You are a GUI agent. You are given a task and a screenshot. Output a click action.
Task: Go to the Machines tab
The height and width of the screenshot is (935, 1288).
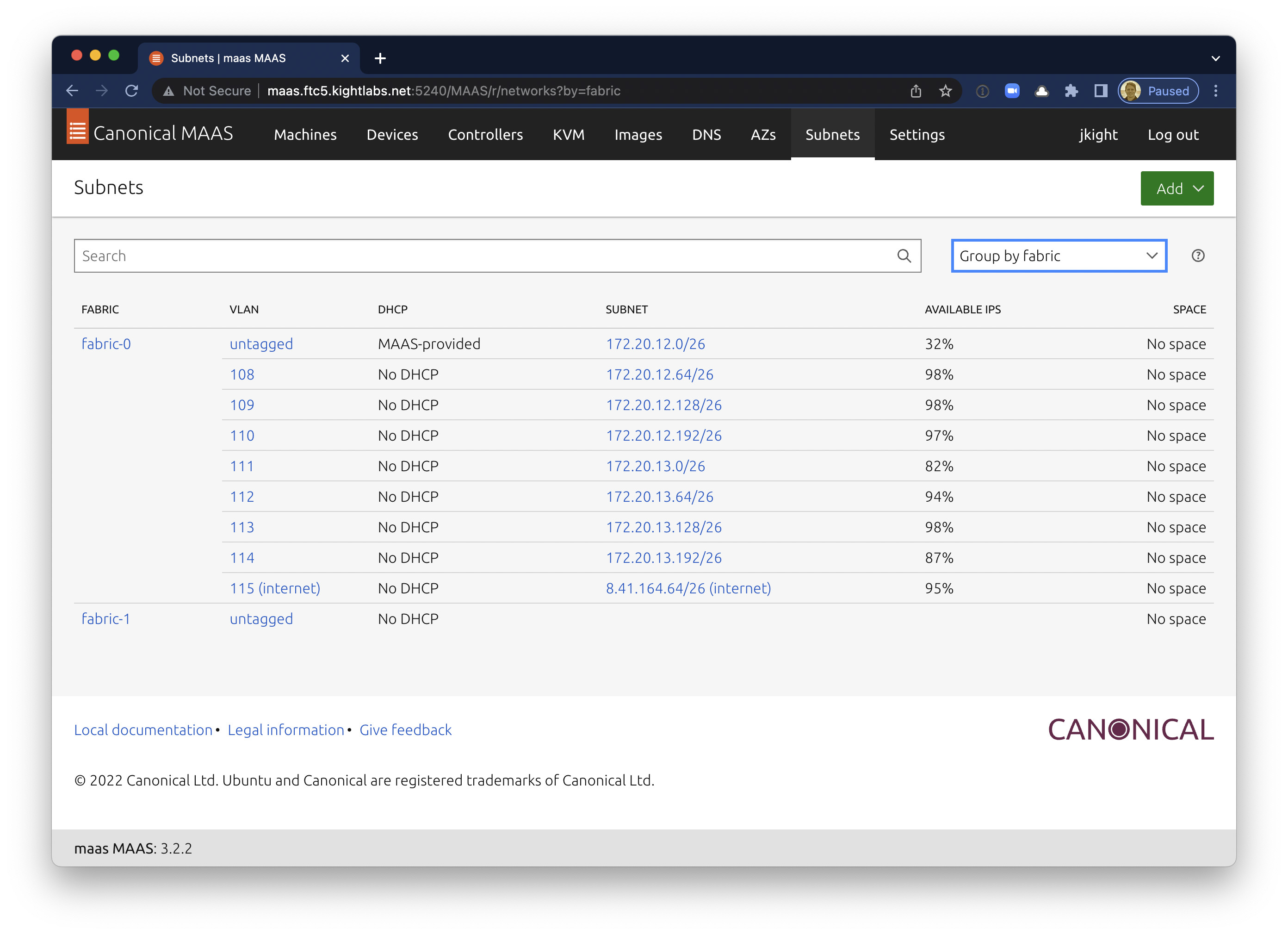[305, 135]
